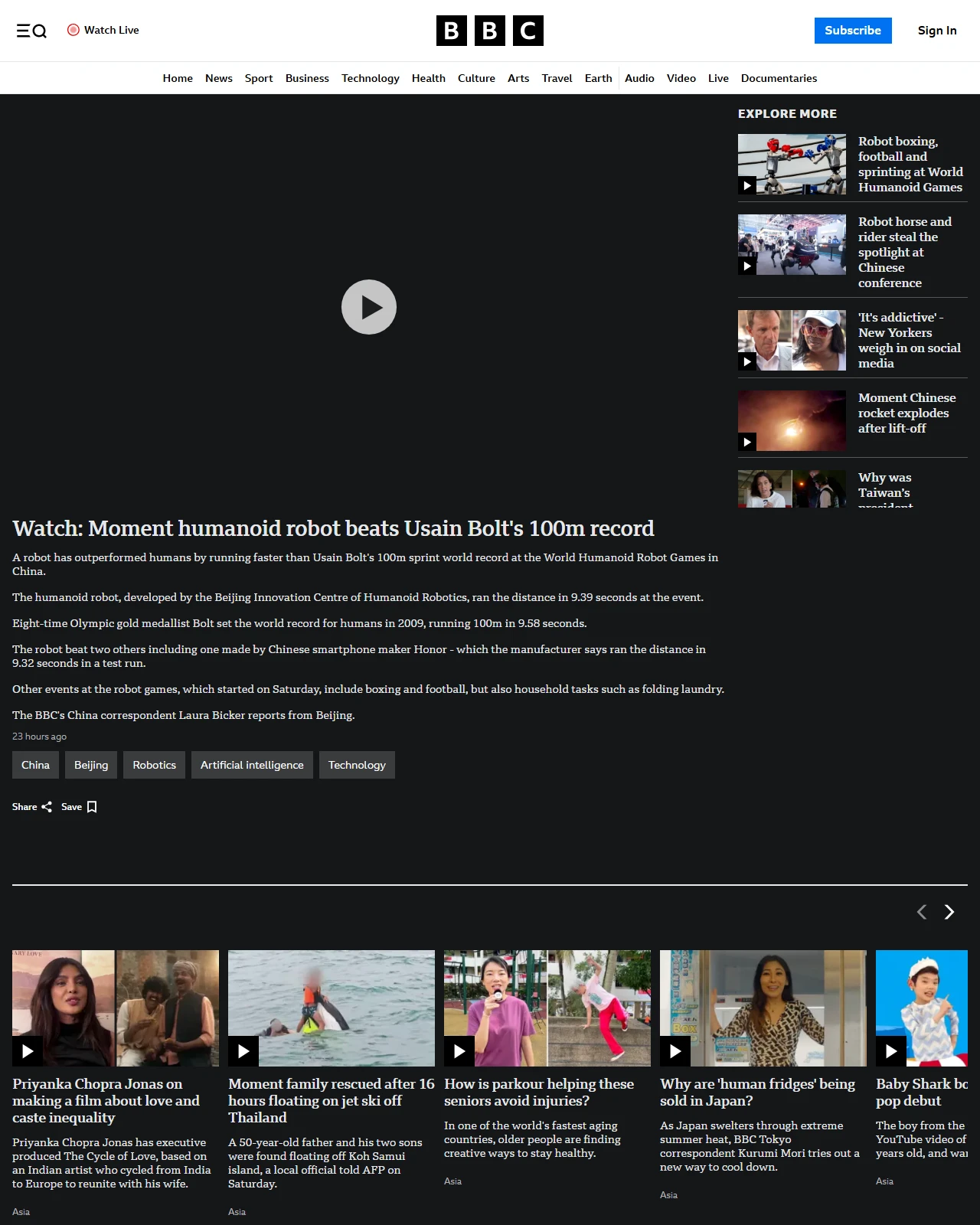Click Chinese rocket explosion thumbnail
Screen dimensions: 980x1225
pos(792,420)
